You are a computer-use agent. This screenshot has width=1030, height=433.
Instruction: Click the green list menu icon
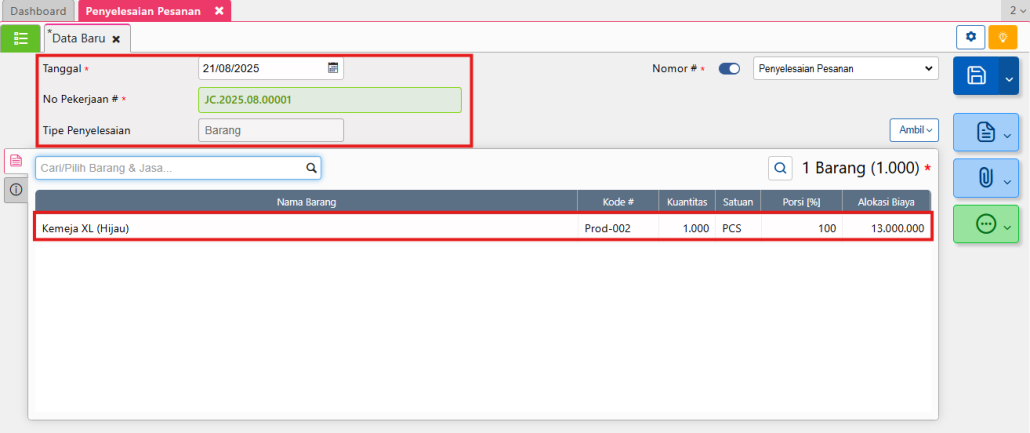(21, 38)
